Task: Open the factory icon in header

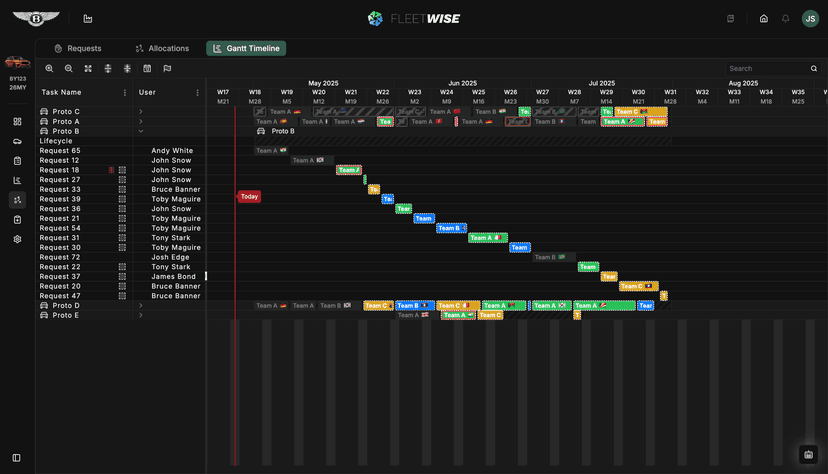Action: click(x=88, y=18)
